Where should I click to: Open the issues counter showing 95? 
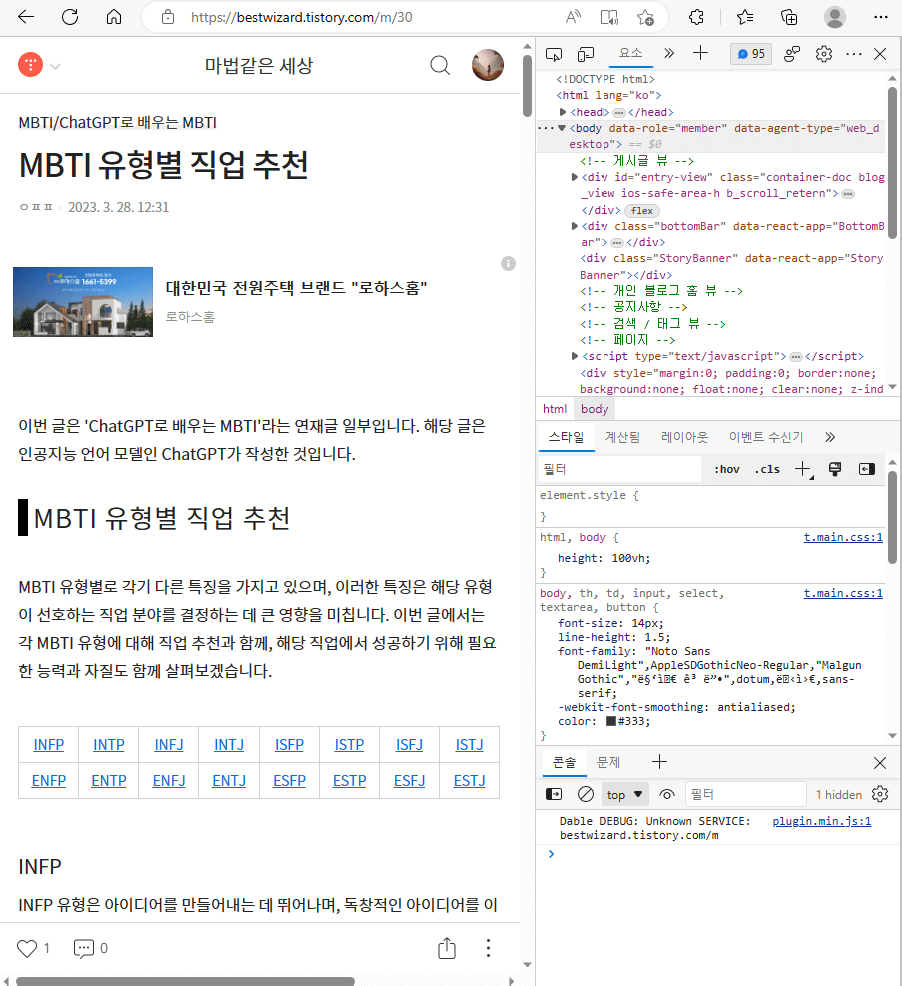pyautogui.click(x=750, y=54)
